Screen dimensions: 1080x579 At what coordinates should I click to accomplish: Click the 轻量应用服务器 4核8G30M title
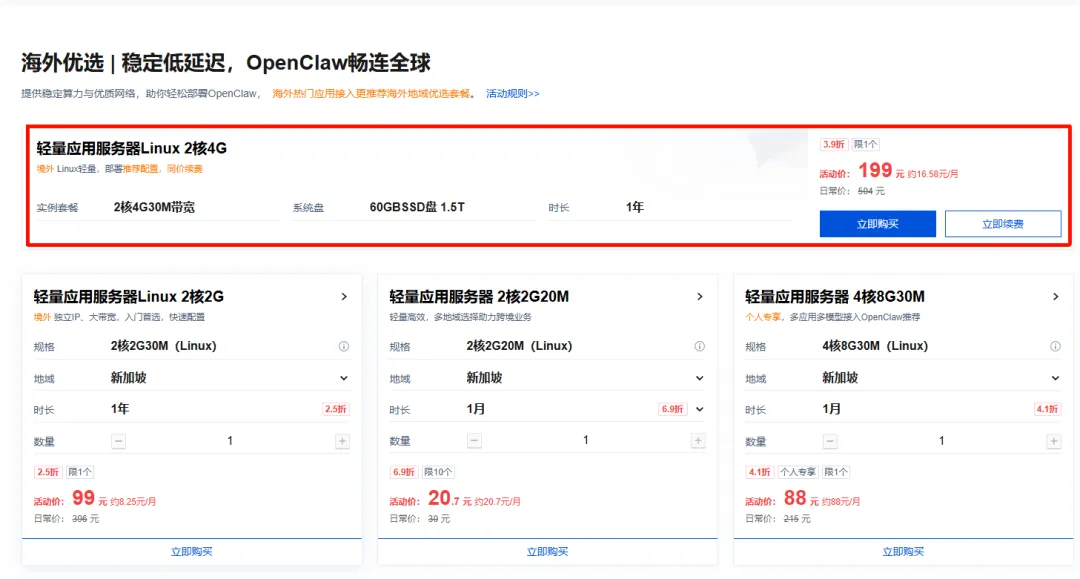835,297
